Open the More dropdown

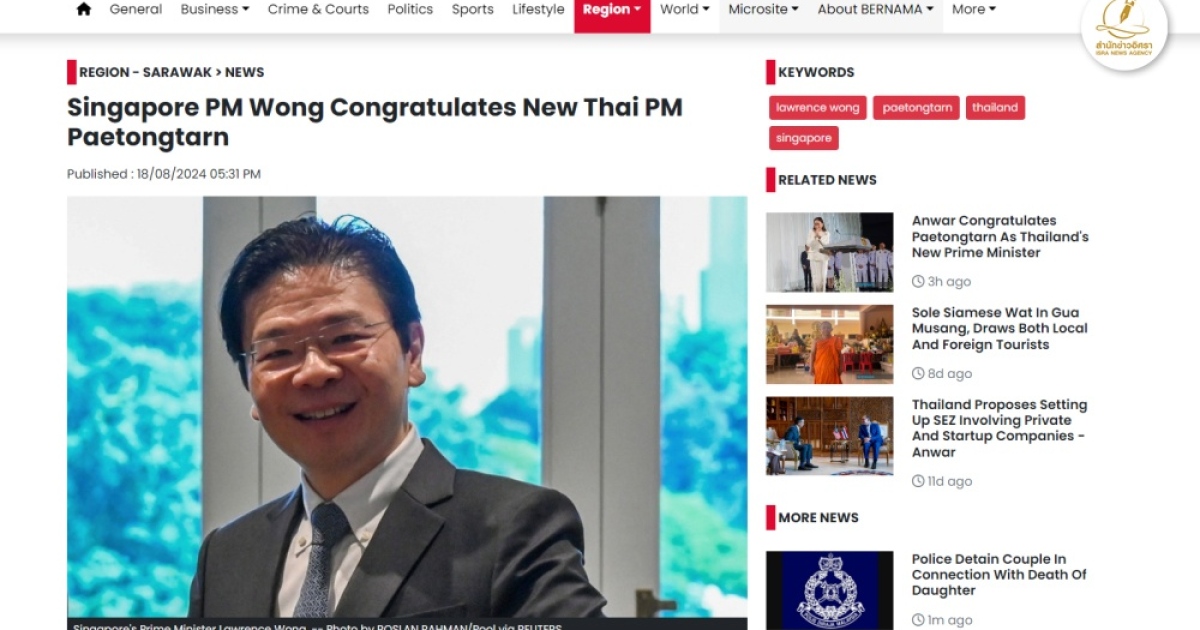[x=974, y=9]
